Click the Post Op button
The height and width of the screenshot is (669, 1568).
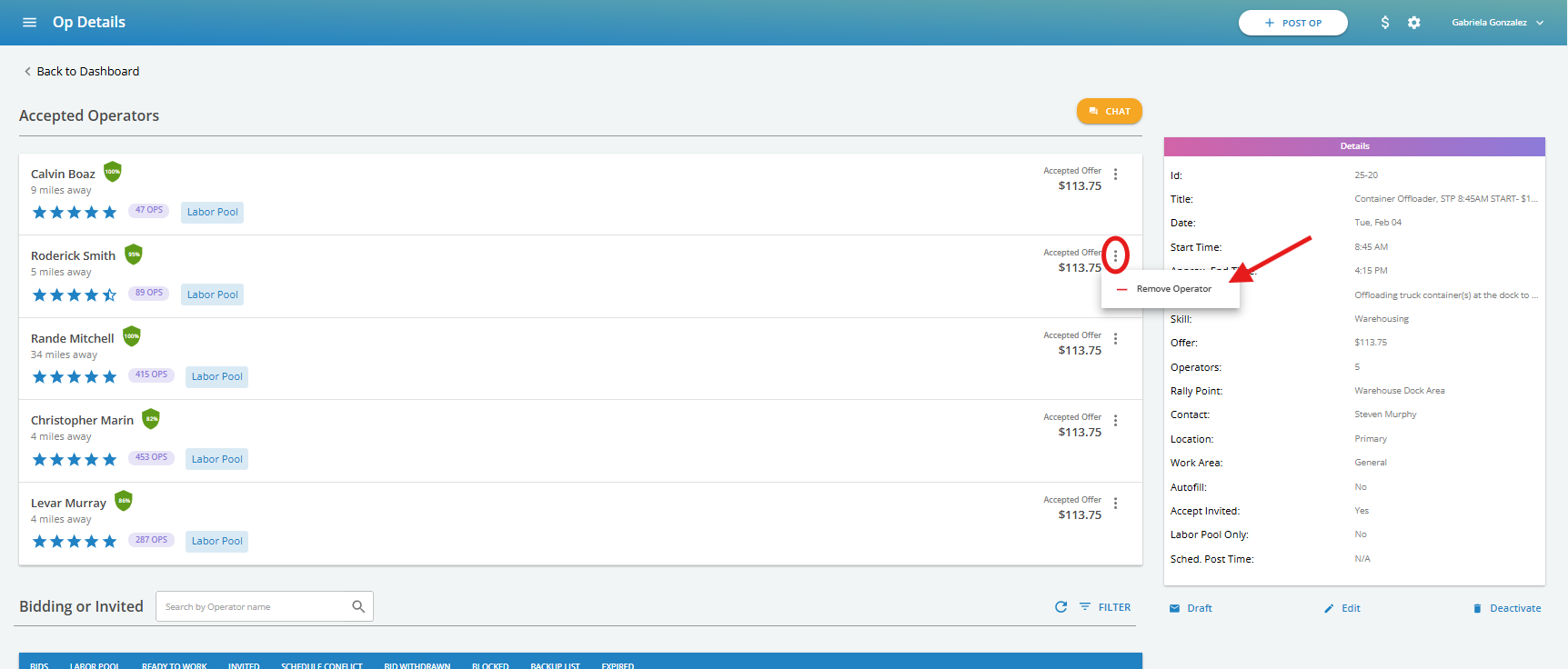click(x=1292, y=23)
